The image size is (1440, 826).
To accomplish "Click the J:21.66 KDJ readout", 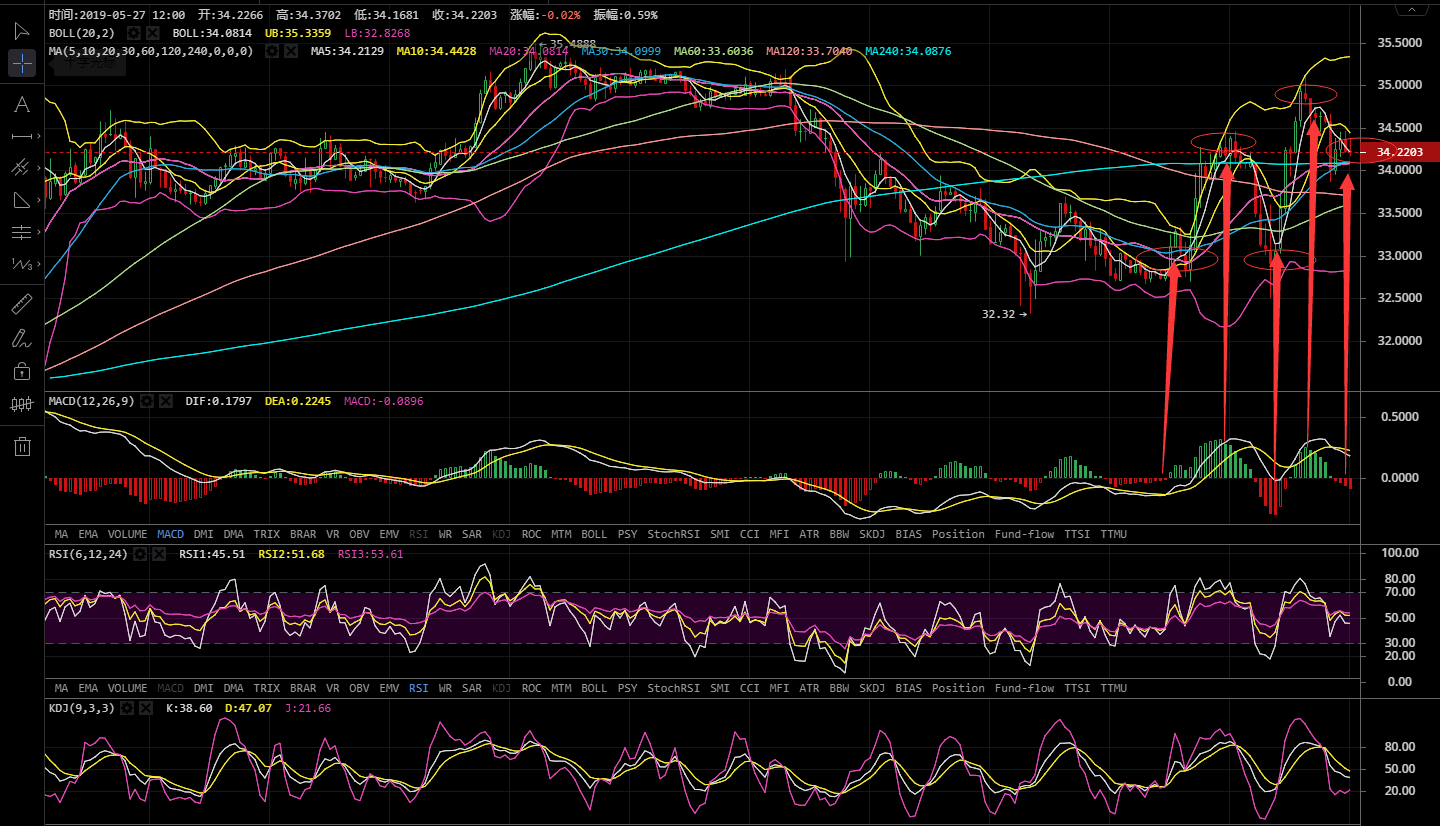I will 310,707.
